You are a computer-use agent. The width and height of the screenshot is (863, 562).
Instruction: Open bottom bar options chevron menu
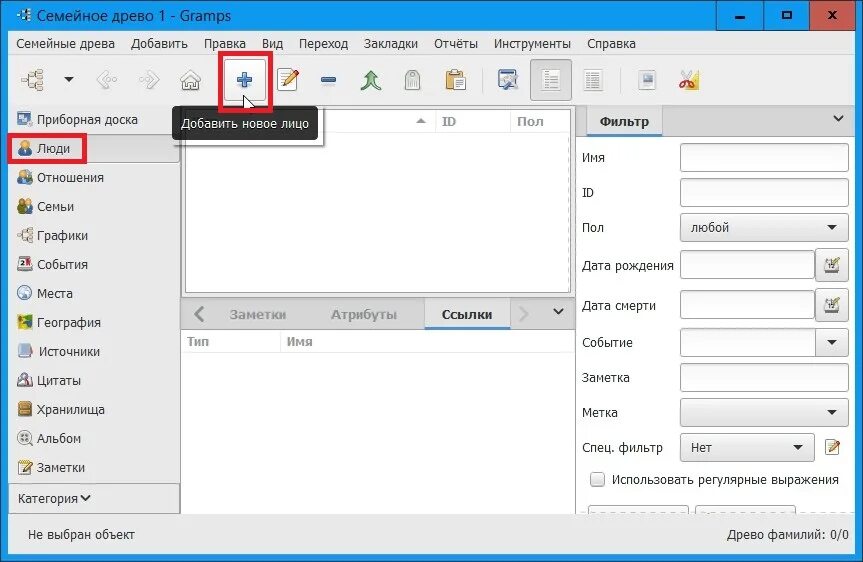coord(558,312)
